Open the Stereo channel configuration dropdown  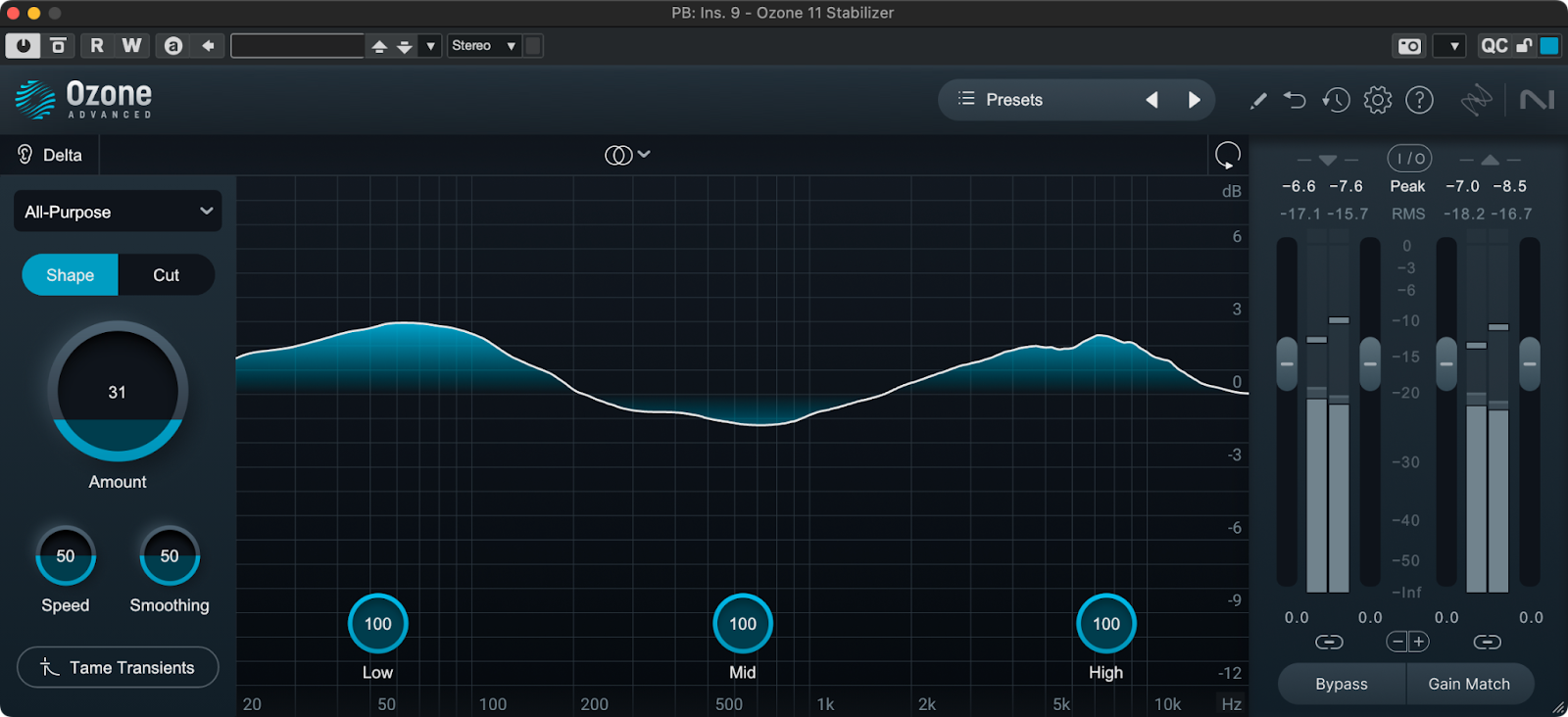coord(483,45)
